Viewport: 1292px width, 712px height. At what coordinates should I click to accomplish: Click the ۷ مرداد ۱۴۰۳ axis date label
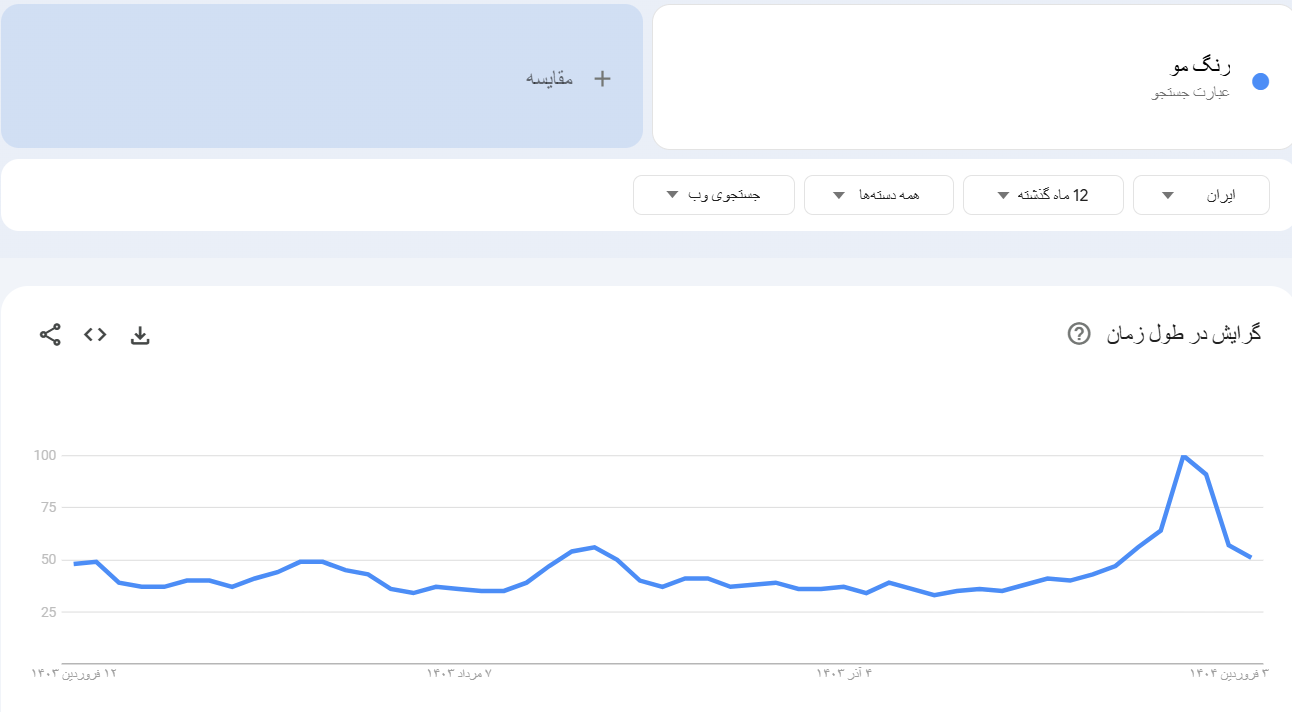click(460, 674)
